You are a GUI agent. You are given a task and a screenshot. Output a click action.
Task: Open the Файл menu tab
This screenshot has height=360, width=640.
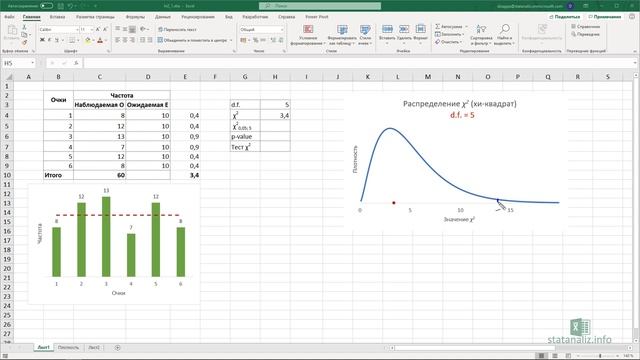9,17
